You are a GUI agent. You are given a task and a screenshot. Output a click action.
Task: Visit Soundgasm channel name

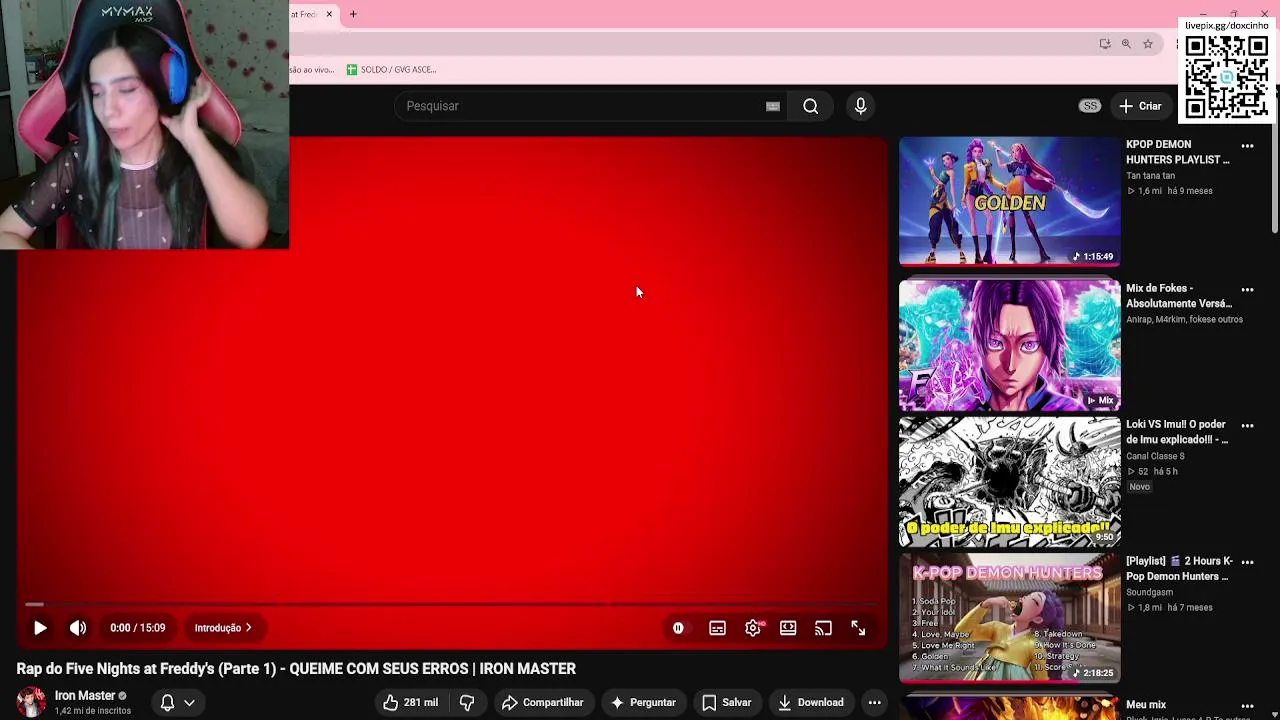coord(1149,592)
